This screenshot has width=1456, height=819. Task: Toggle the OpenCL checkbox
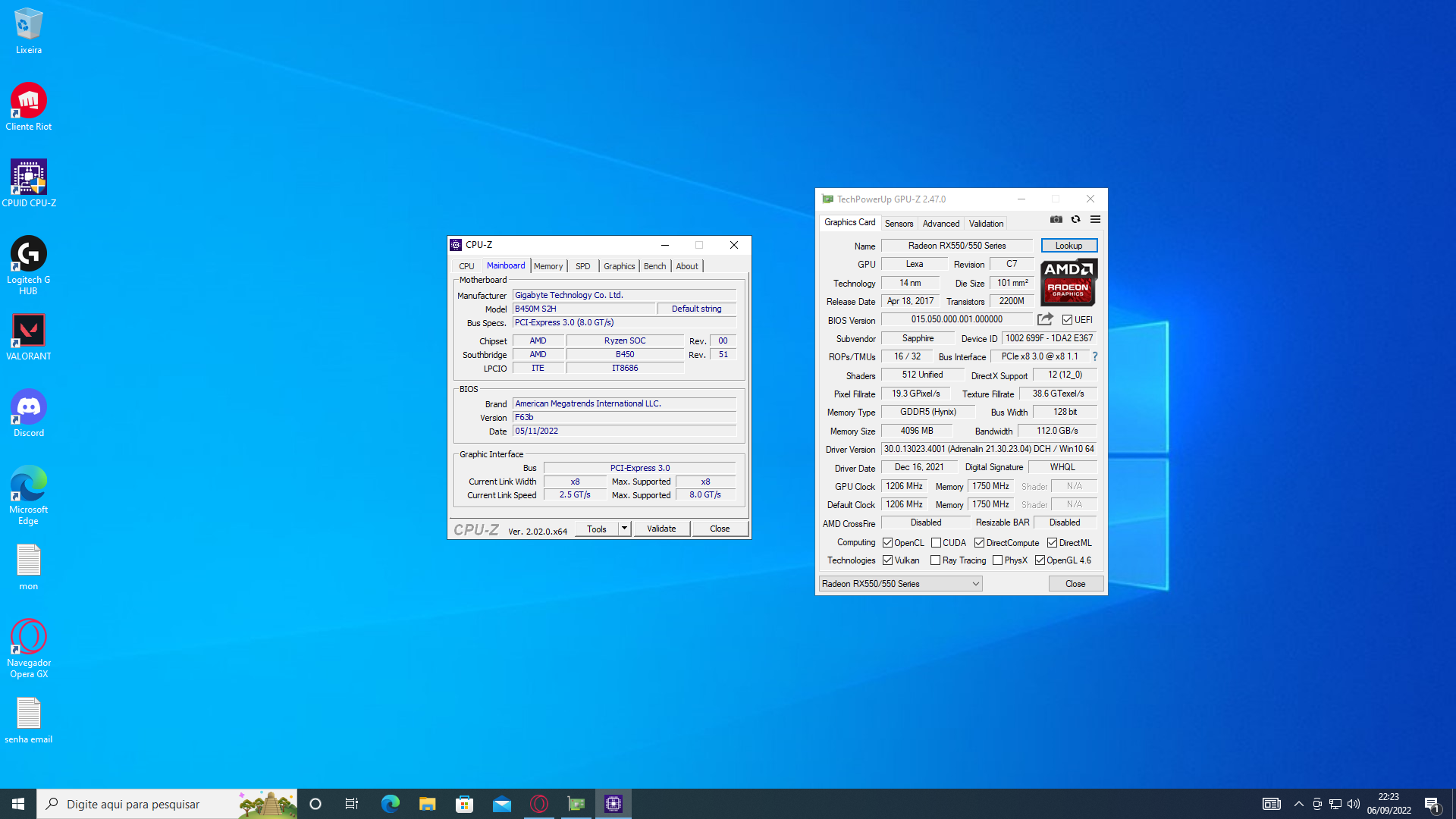(887, 543)
